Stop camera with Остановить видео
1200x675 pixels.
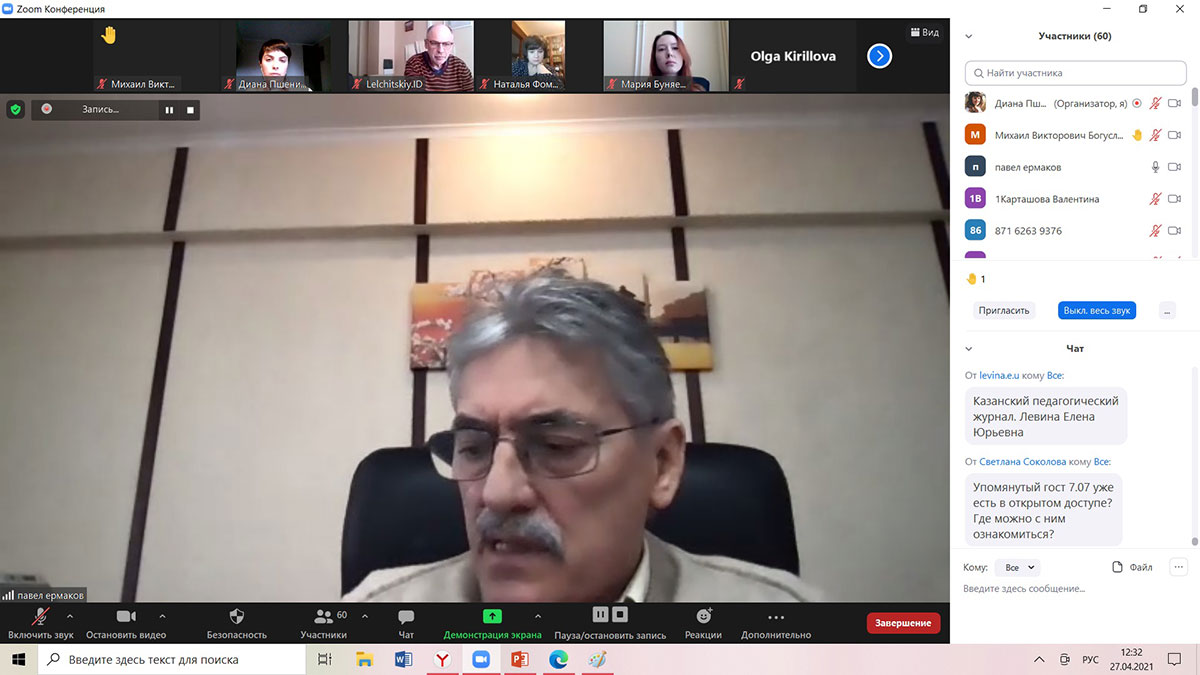tap(125, 624)
